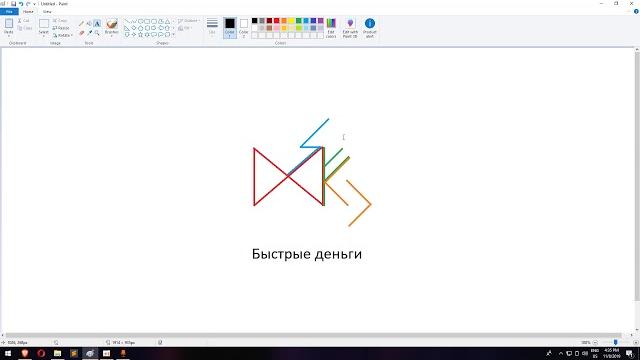Click the Paste clipboard icon

(9, 23)
